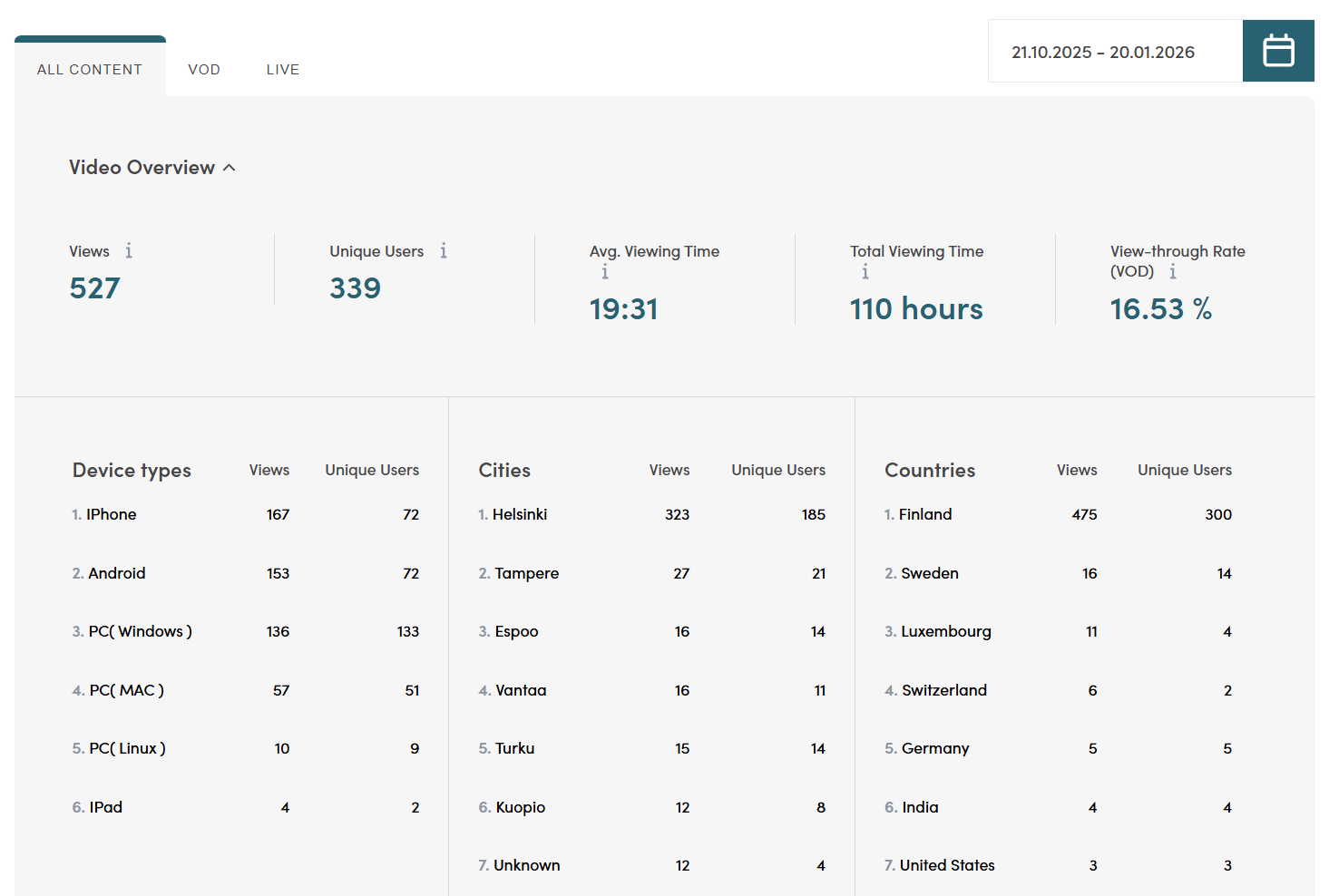Switch to the VOD tab
This screenshot has height=896, width=1329.
click(x=204, y=69)
